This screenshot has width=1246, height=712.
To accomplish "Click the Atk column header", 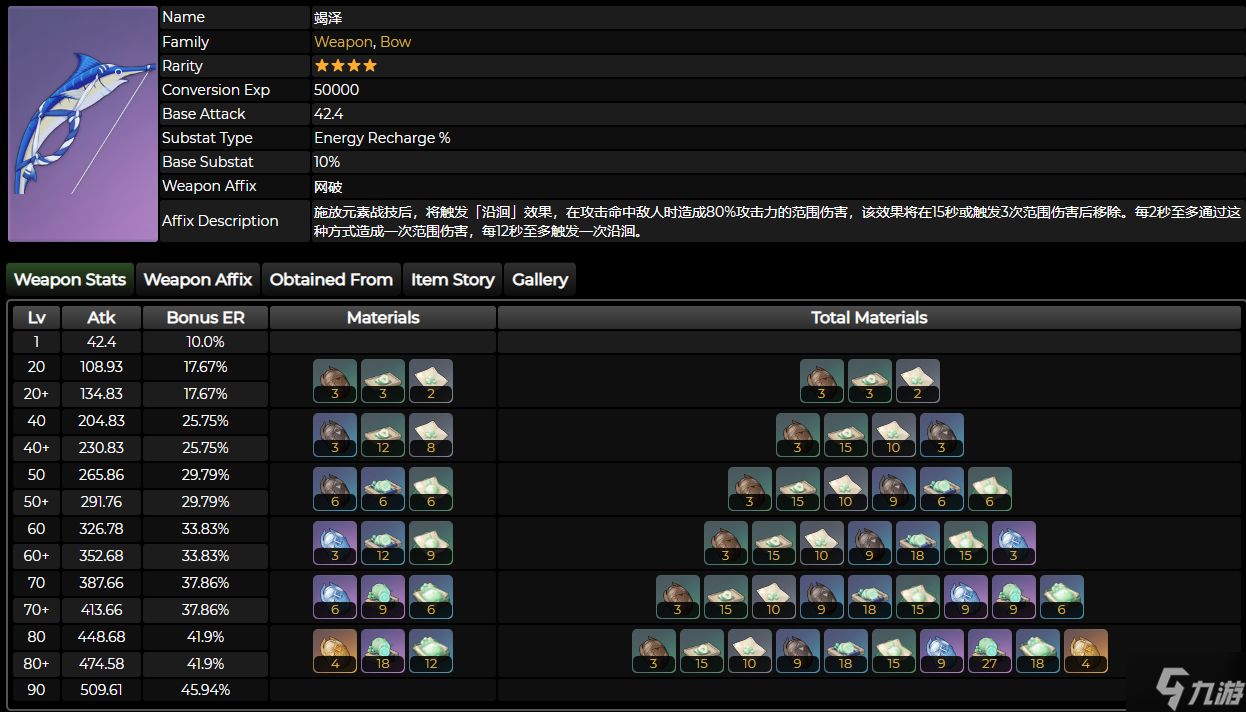I will click(101, 318).
